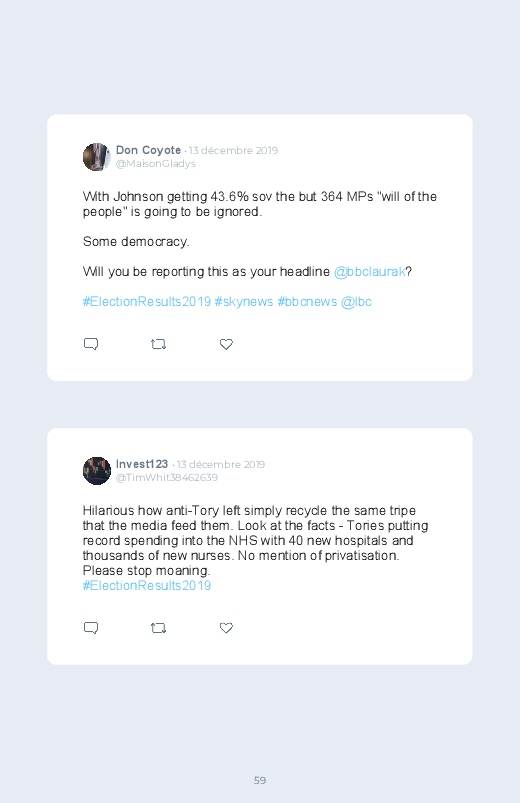Click reply icon on Don Coyote's tweet
The height and width of the screenshot is (803, 520).
tap(91, 344)
